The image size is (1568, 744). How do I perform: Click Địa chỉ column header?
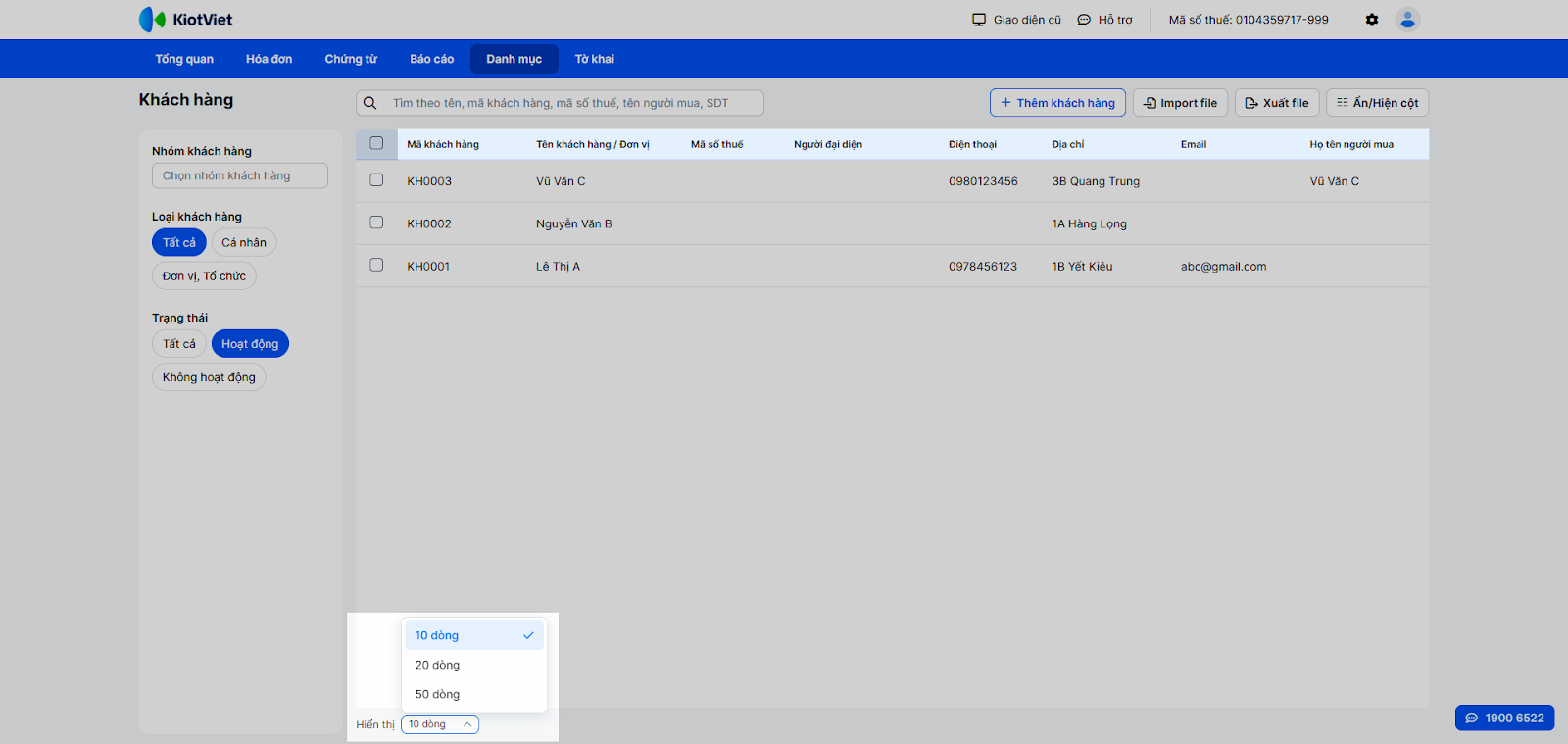pos(1068,144)
